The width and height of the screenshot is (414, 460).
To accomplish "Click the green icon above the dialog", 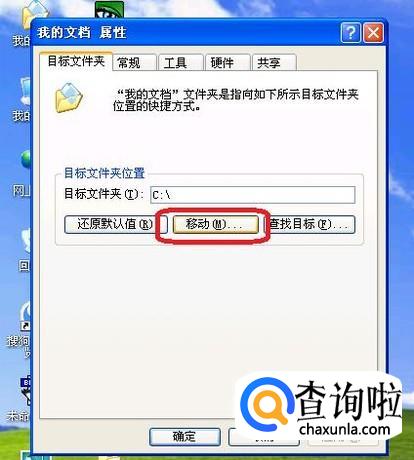I will click(x=109, y=10).
